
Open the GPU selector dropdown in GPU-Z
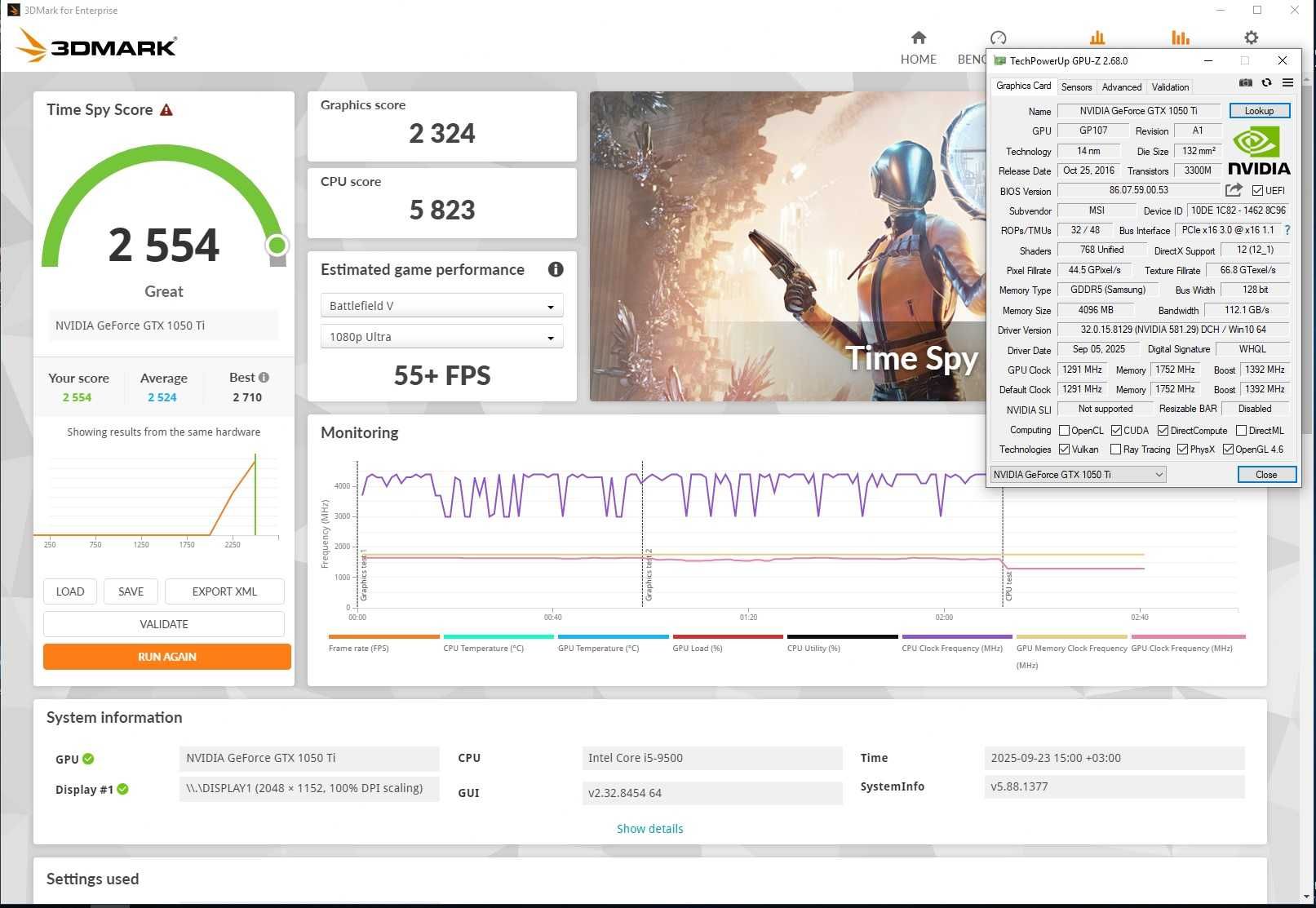(1078, 474)
